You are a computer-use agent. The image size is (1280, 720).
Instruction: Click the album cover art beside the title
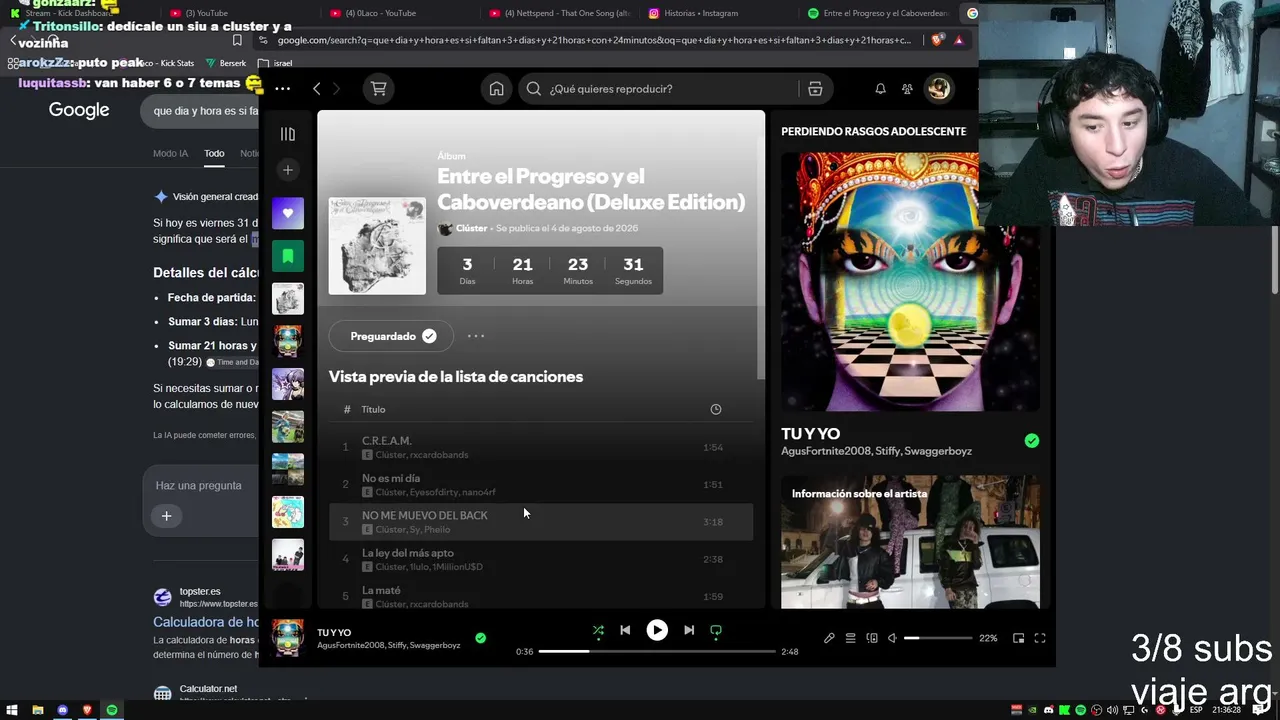point(377,246)
